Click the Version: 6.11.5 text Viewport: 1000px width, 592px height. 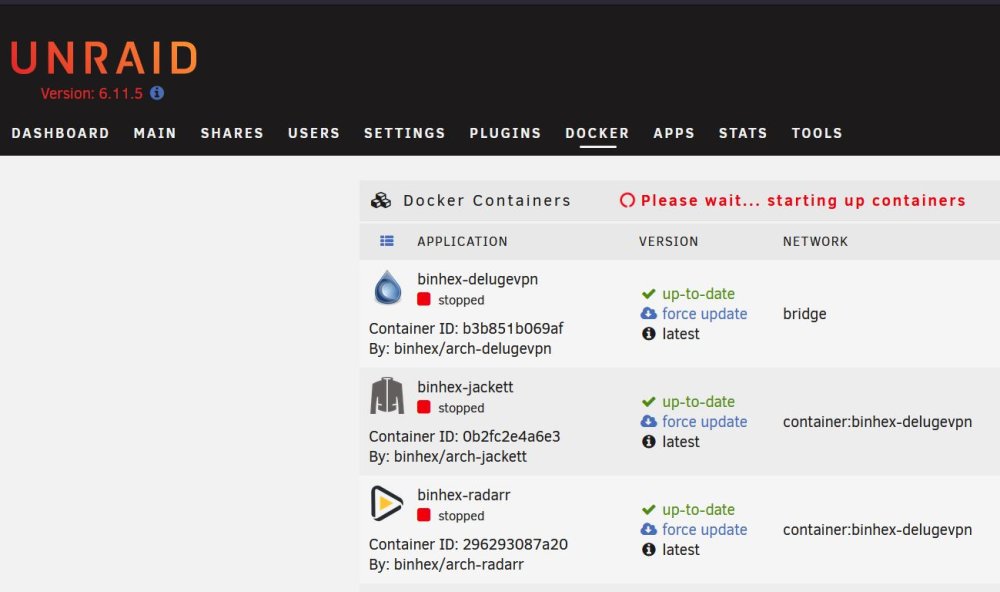click(x=92, y=94)
